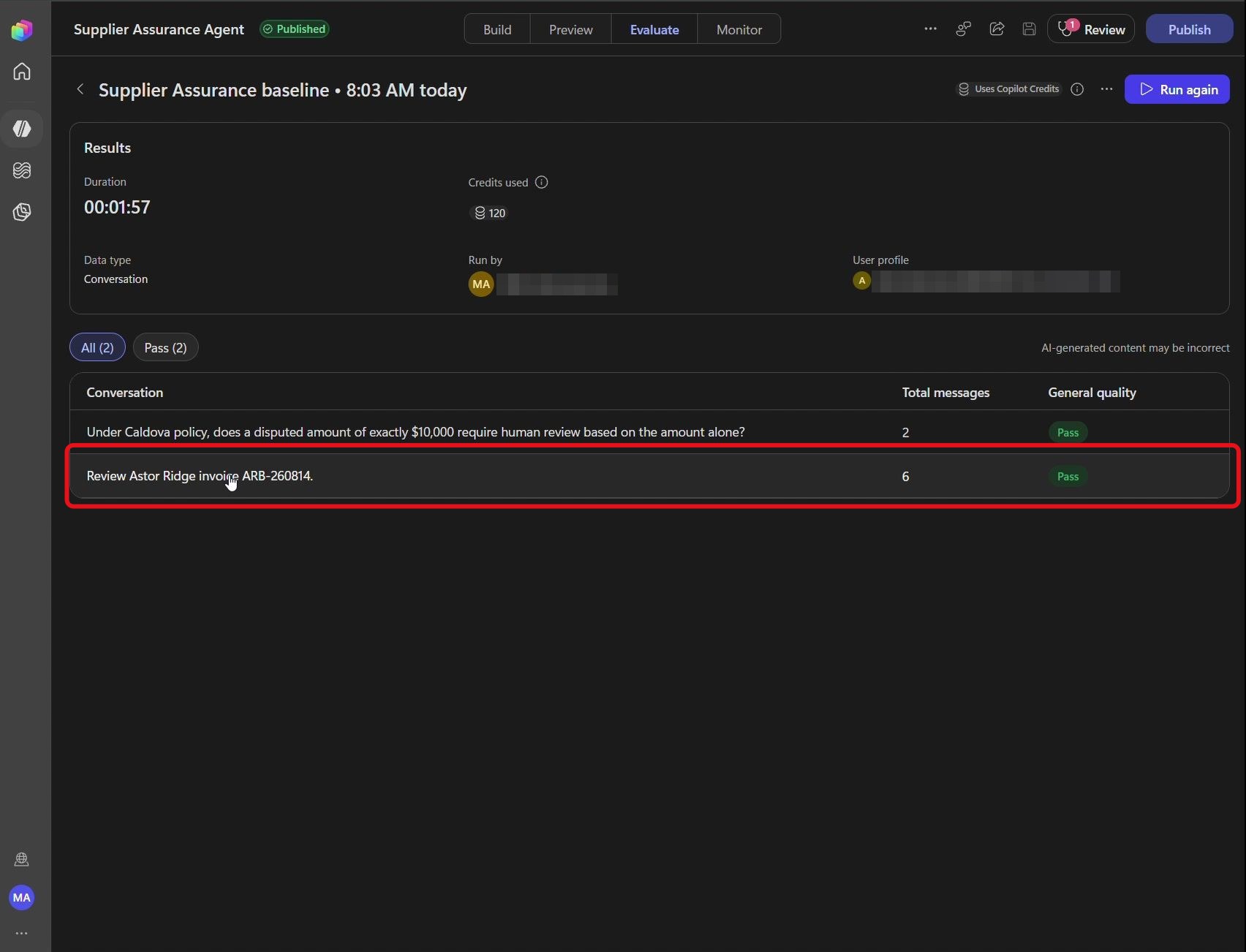Switch to the Build tab
This screenshot has width=1246, height=952.
click(497, 29)
